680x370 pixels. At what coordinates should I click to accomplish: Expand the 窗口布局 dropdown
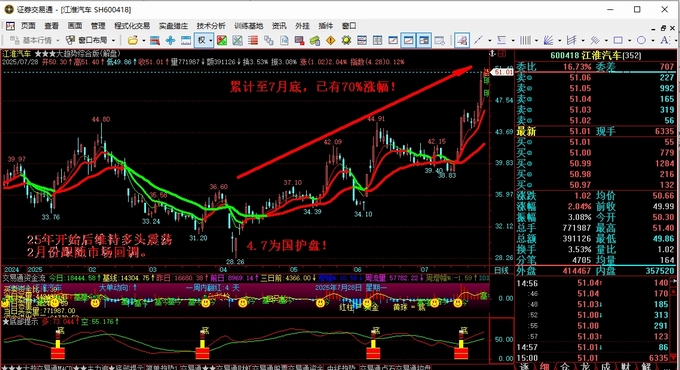(114, 40)
